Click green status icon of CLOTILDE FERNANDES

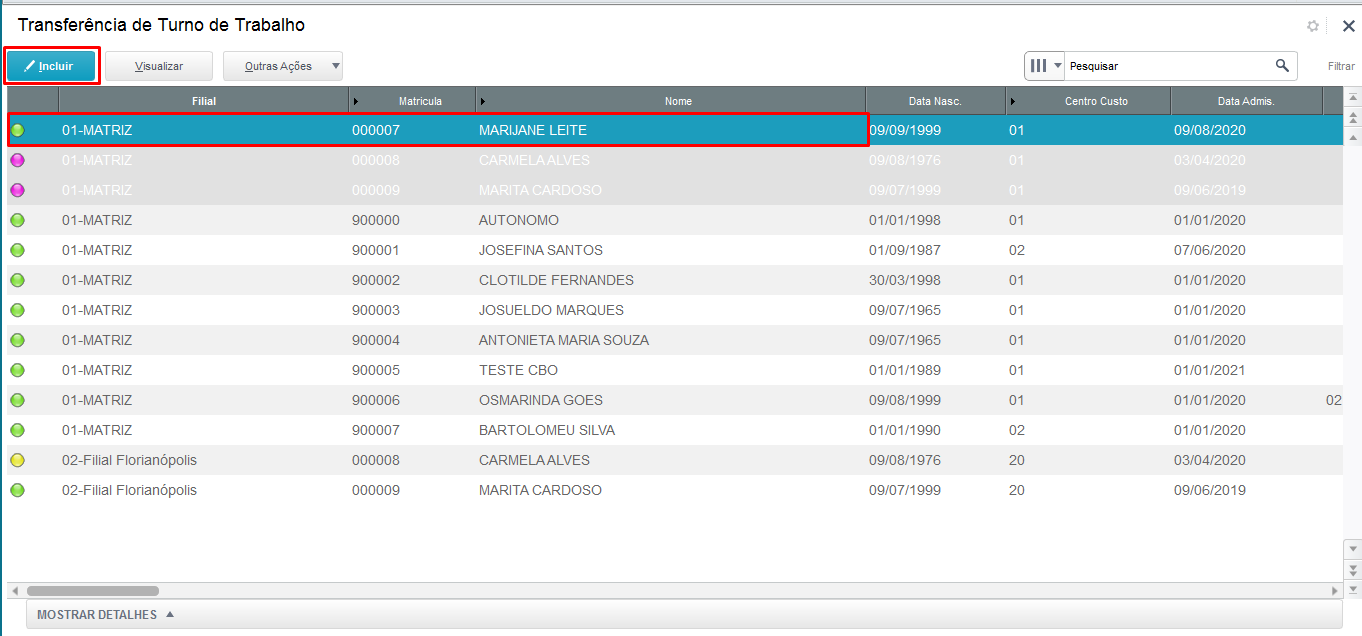click(17, 280)
